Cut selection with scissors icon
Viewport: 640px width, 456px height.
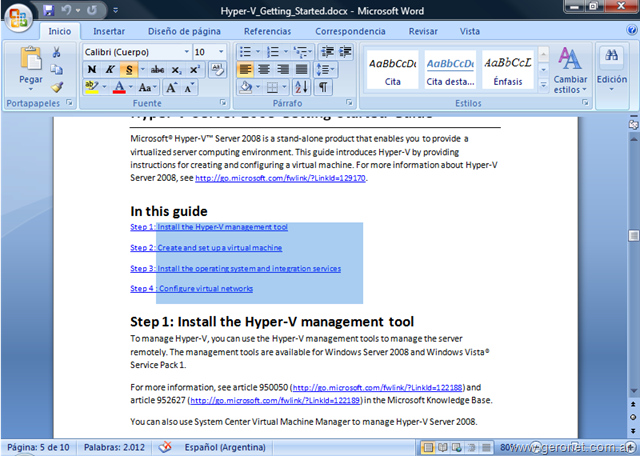(56, 52)
